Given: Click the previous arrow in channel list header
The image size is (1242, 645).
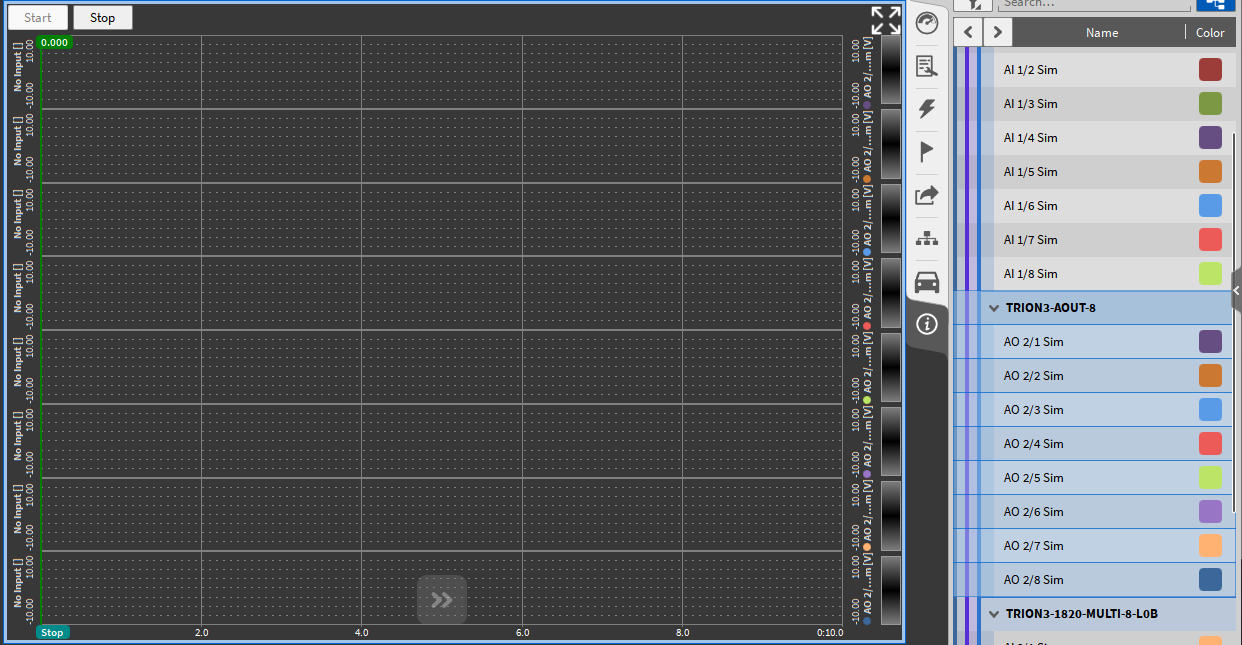Looking at the screenshot, I should click(968, 33).
